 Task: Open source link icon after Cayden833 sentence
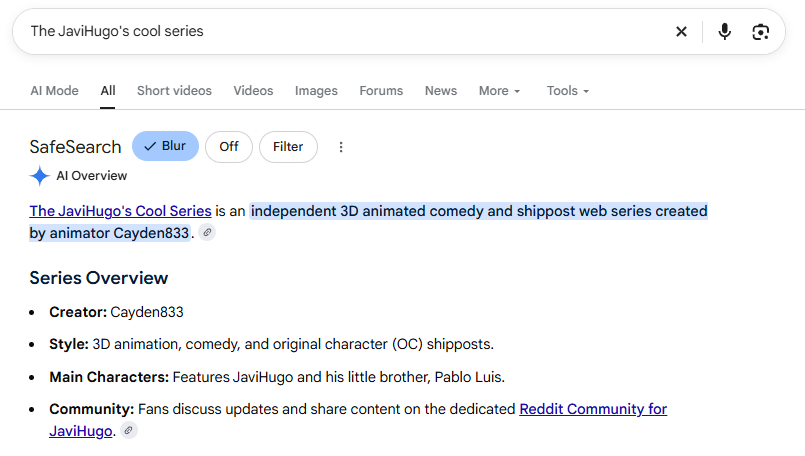click(x=207, y=233)
